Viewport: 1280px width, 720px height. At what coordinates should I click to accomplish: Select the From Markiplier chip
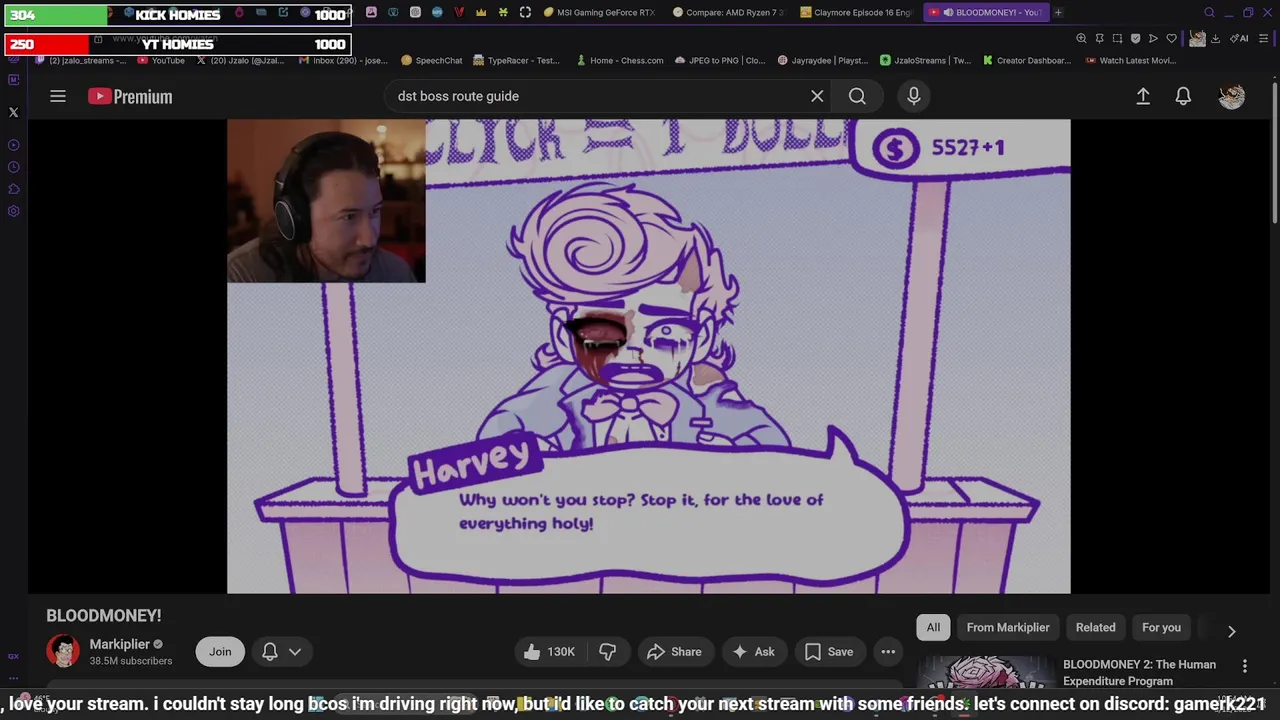coord(1008,628)
